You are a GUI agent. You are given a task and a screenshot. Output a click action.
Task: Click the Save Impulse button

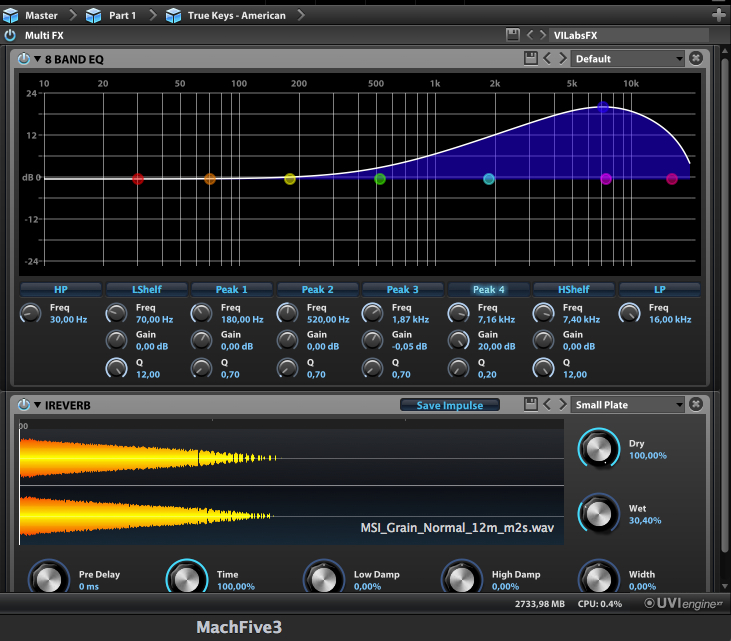click(x=450, y=405)
